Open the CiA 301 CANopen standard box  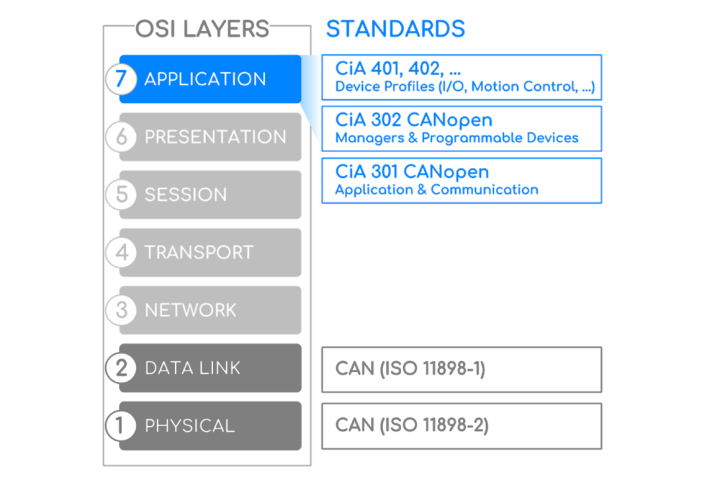pyautogui.click(x=462, y=180)
